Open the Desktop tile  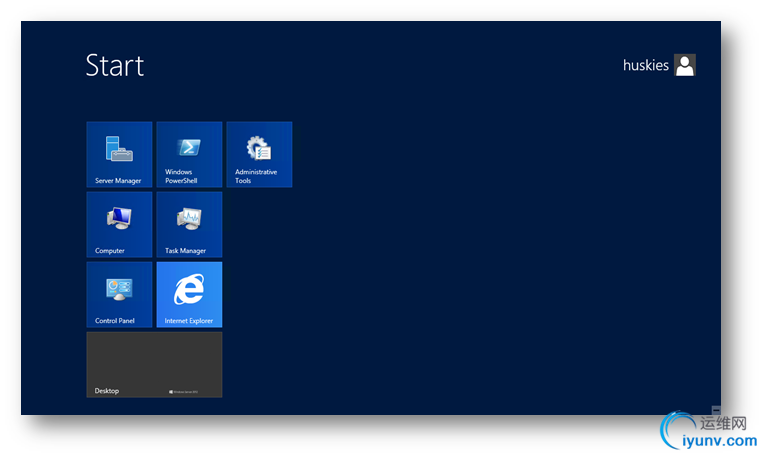pyautogui.click(x=154, y=365)
